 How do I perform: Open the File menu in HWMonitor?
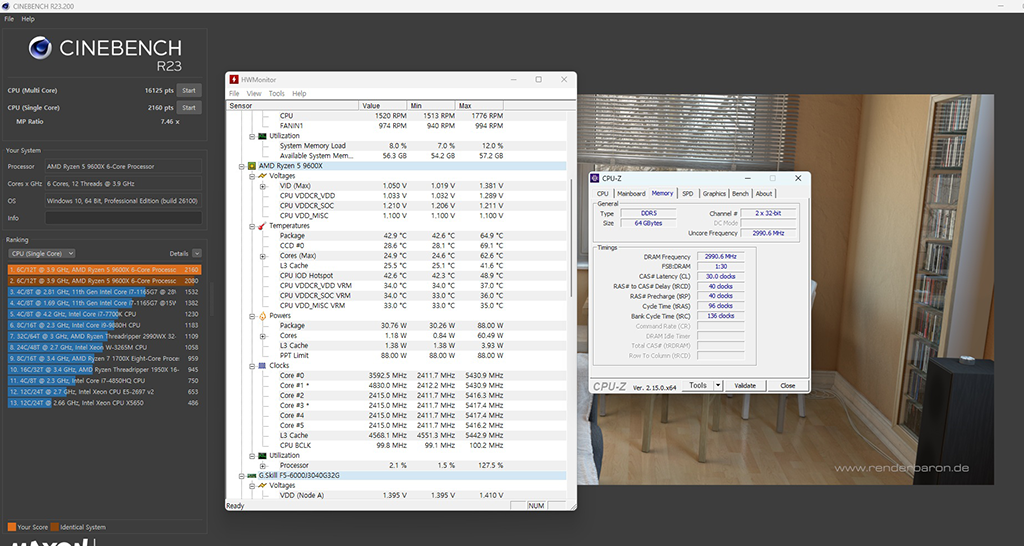(234, 93)
